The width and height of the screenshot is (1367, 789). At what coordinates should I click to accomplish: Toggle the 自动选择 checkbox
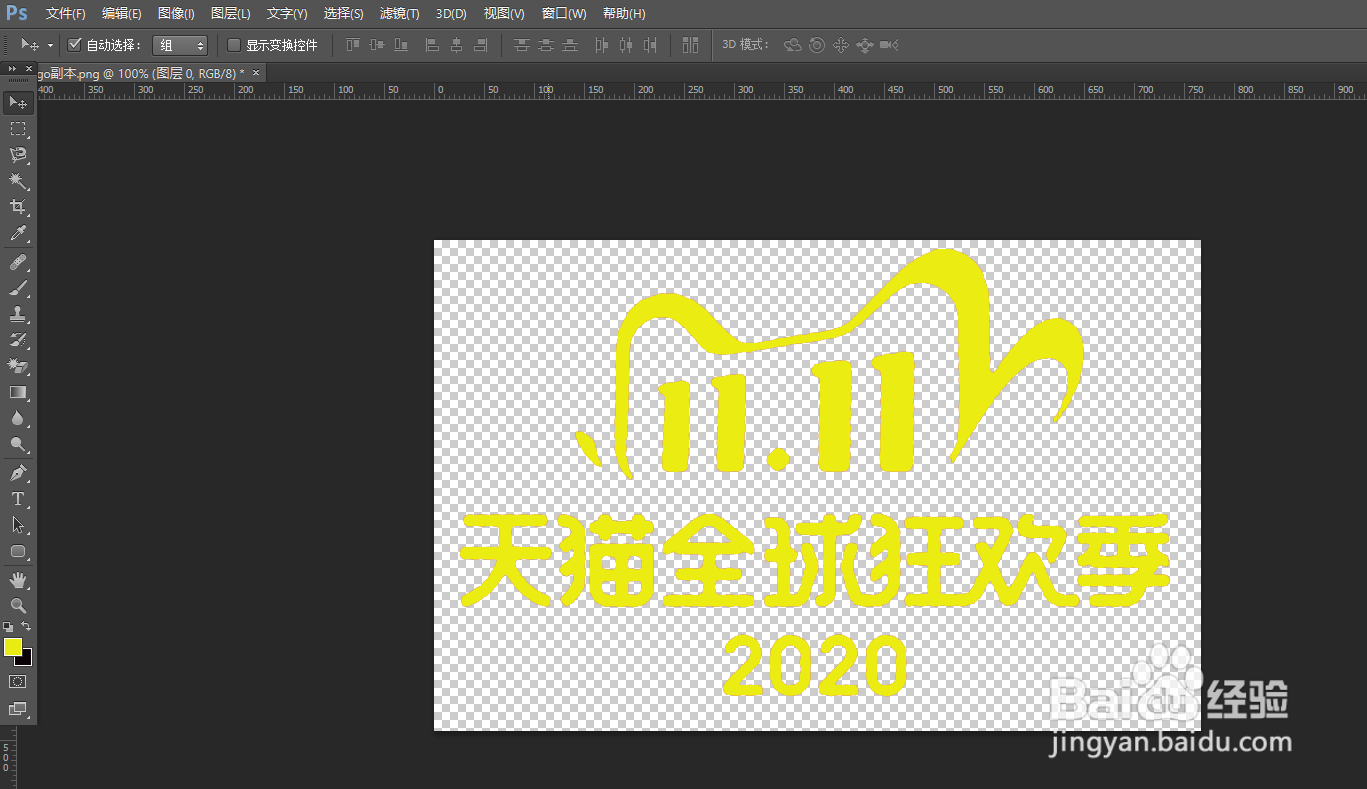(x=74, y=45)
